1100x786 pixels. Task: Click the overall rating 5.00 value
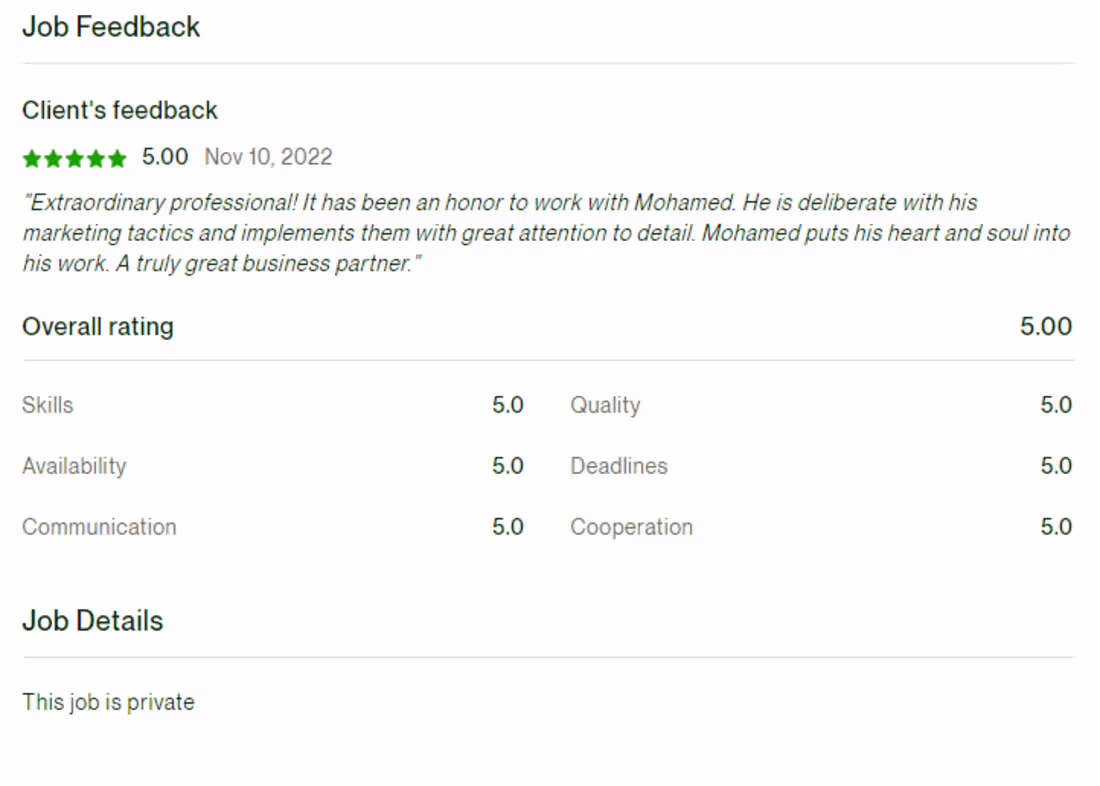coord(1046,327)
